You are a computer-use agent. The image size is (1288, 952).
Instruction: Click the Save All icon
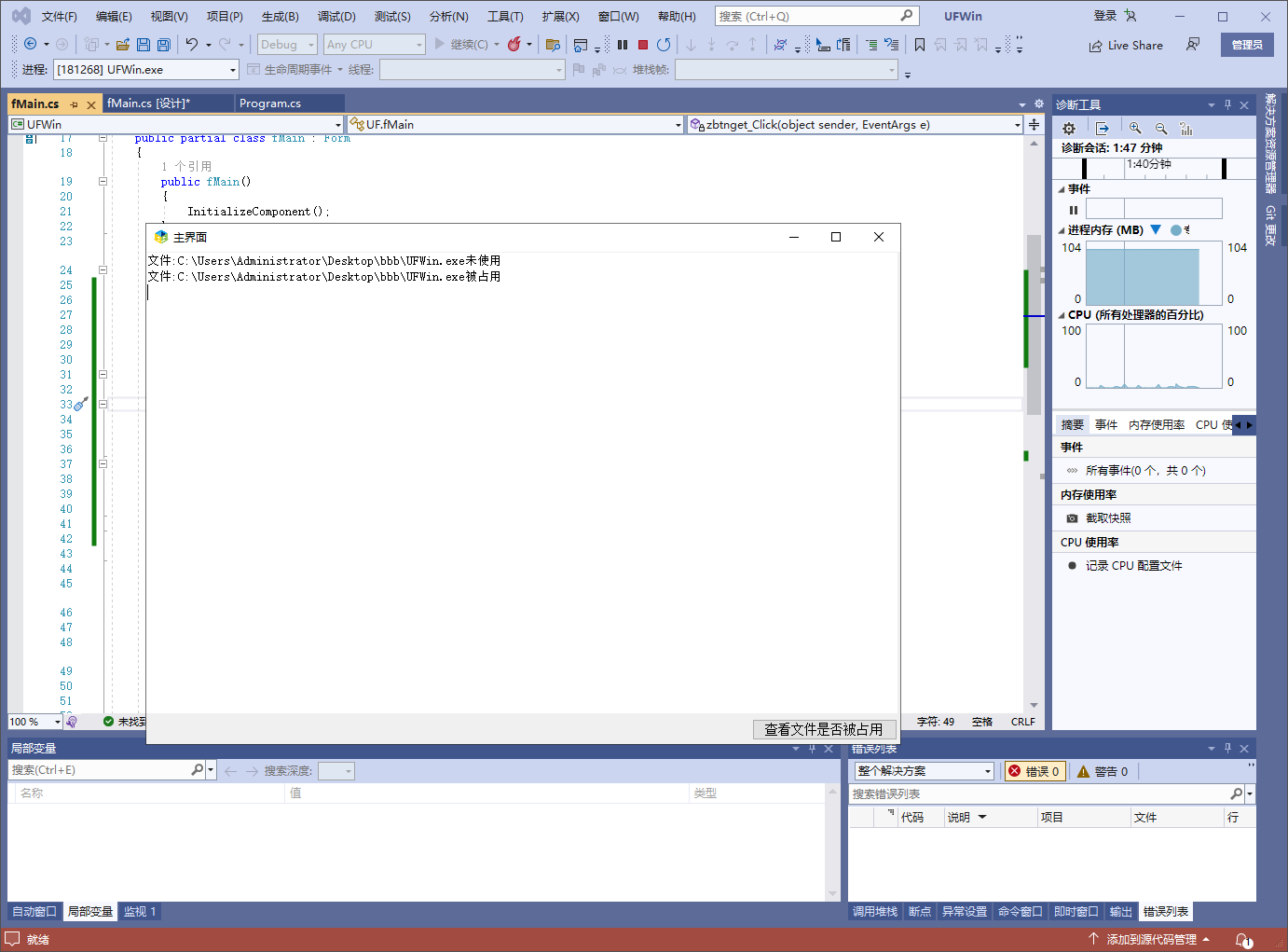click(x=163, y=44)
